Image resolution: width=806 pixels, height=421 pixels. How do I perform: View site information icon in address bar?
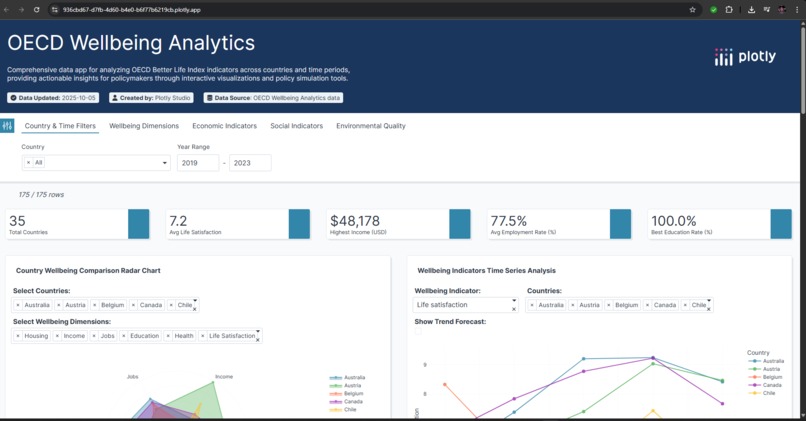[55, 10]
